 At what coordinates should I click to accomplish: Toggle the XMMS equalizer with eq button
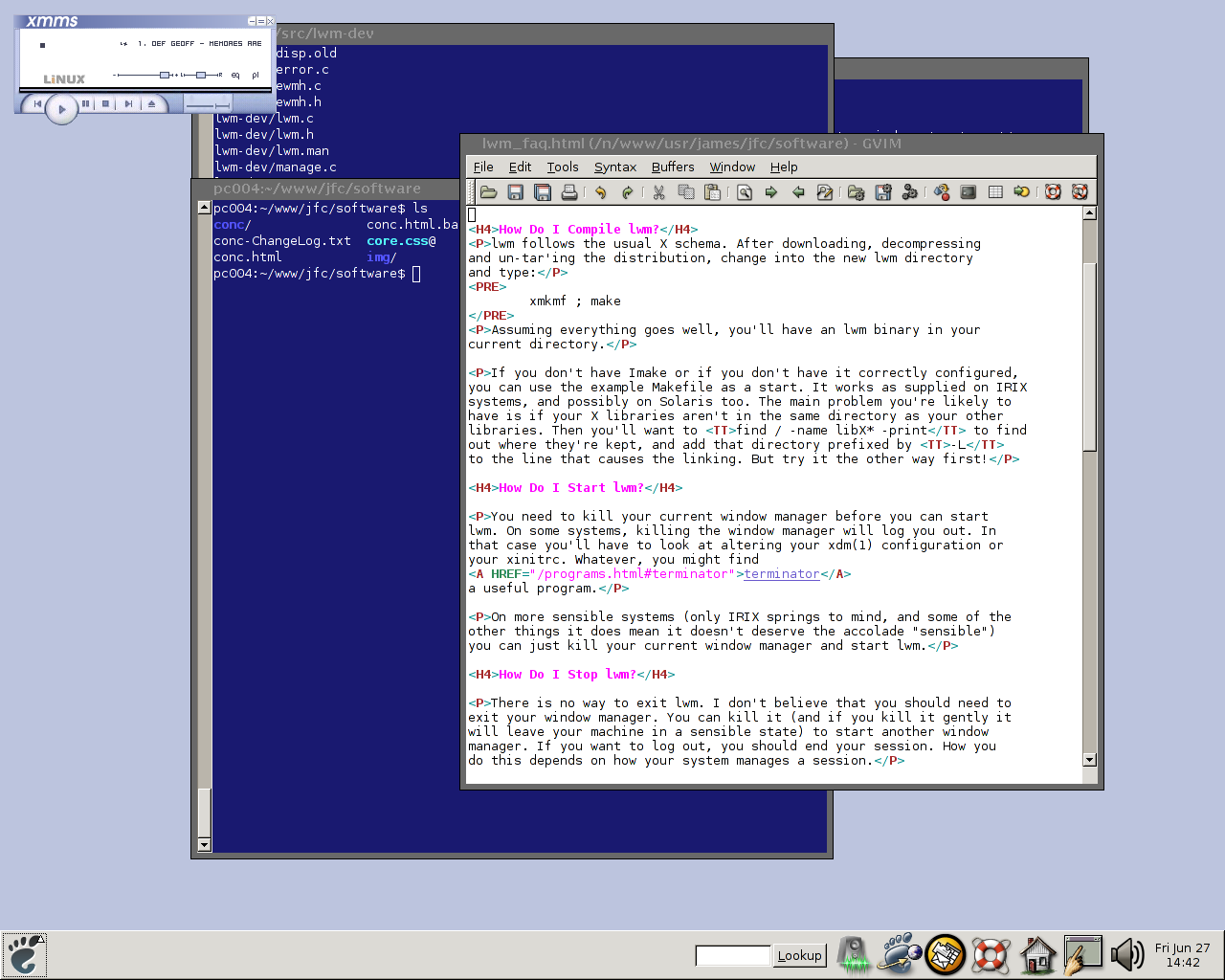(235, 75)
